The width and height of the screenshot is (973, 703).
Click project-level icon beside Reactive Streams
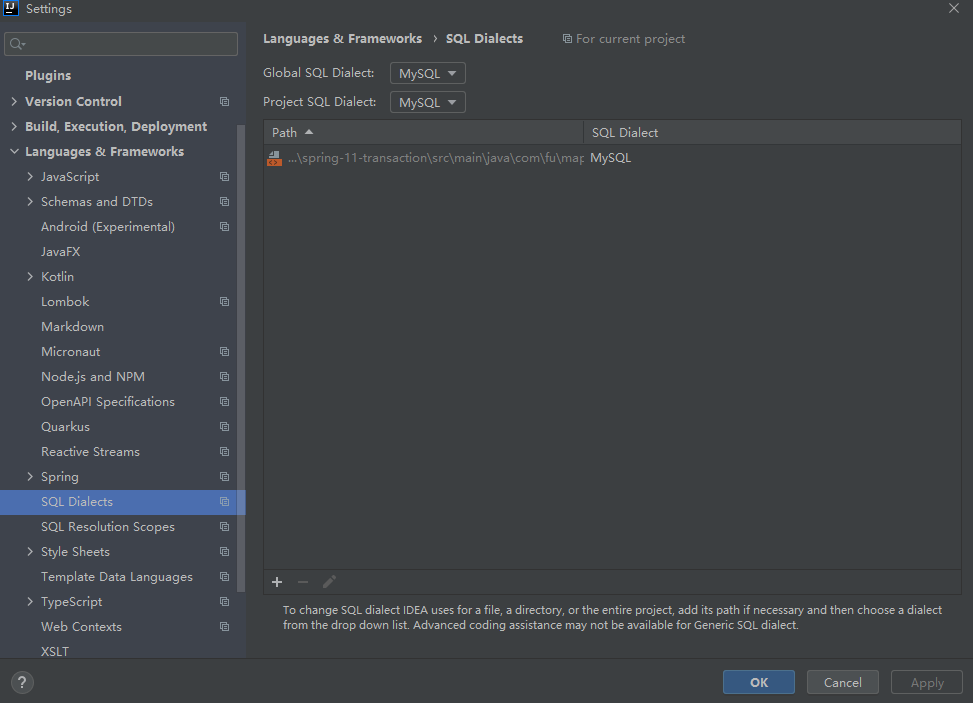coord(225,452)
